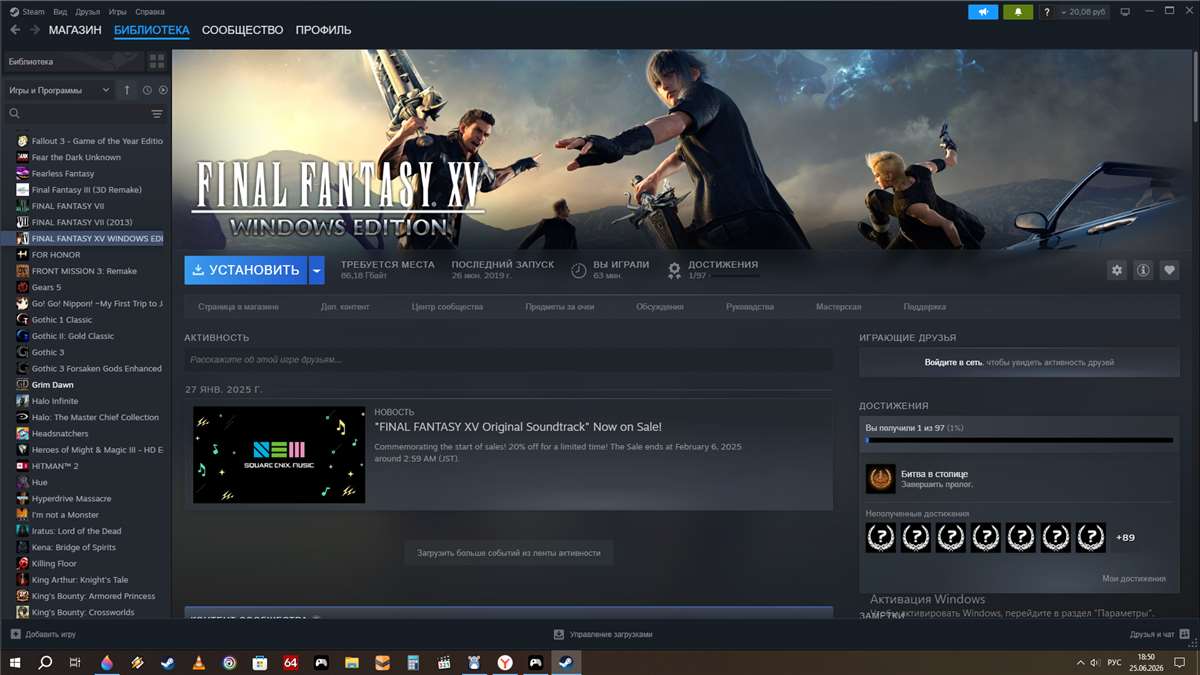Open the Доп. контент tab

click(345, 307)
